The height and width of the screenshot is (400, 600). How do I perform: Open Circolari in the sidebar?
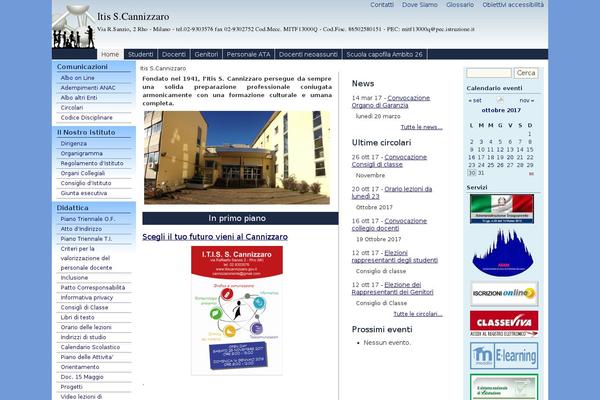pyautogui.click(x=72, y=108)
